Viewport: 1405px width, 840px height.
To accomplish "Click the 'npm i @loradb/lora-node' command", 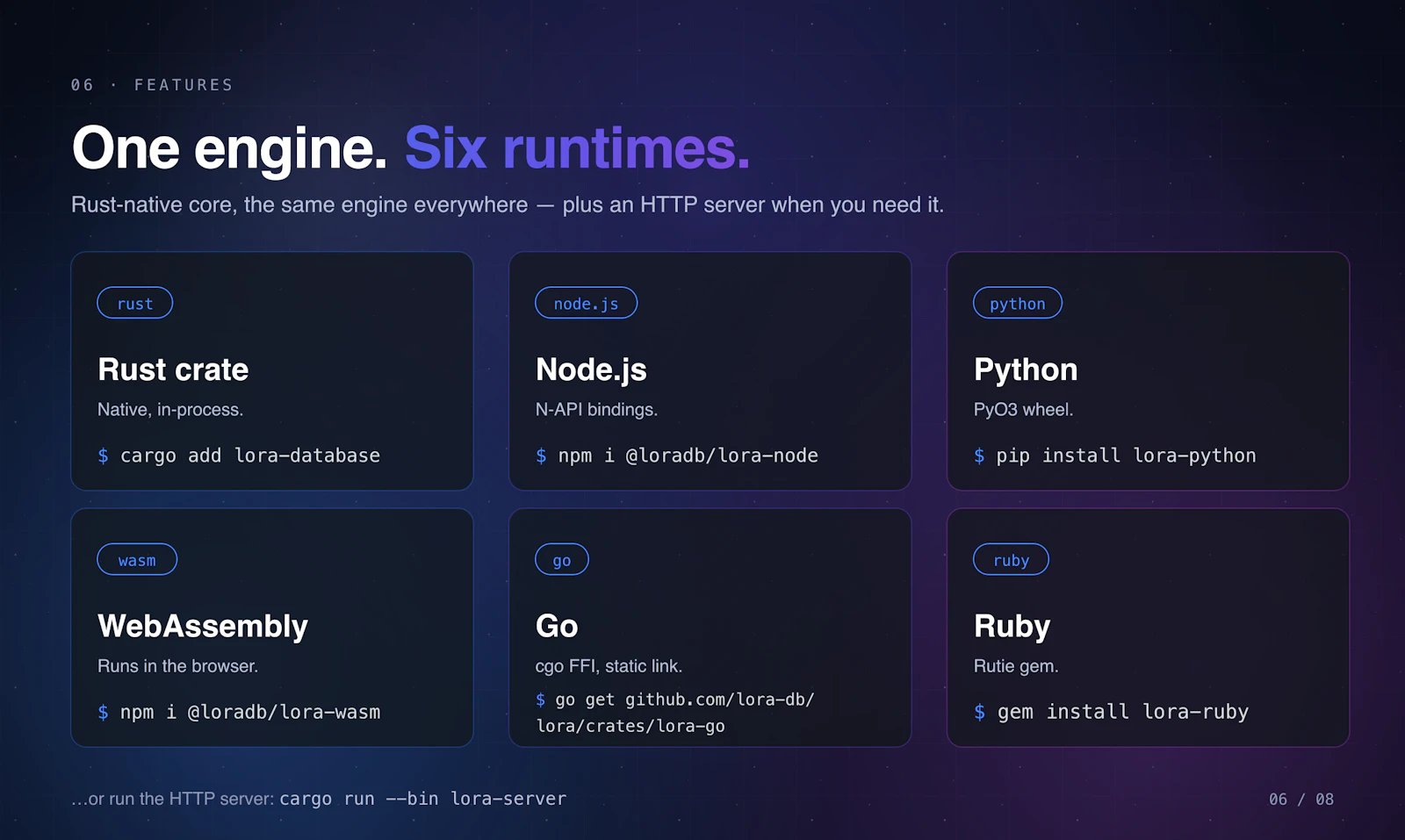I will click(688, 456).
